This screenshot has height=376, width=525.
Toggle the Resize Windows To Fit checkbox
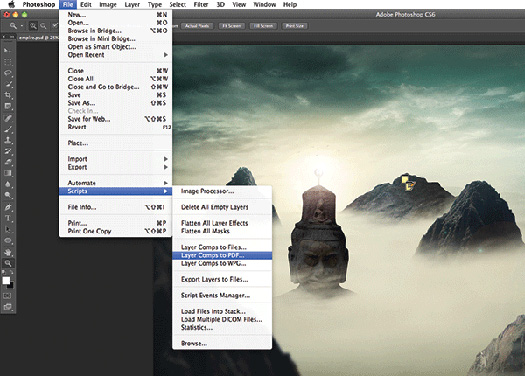point(55,25)
